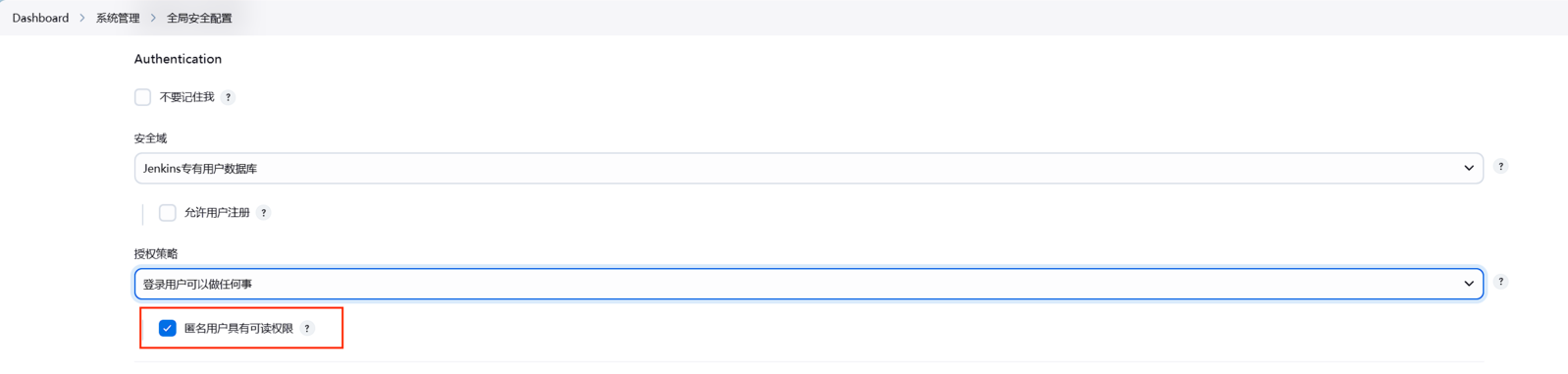Navigate to 系统管理 breadcrumb
The image size is (1568, 374).
[x=118, y=18]
